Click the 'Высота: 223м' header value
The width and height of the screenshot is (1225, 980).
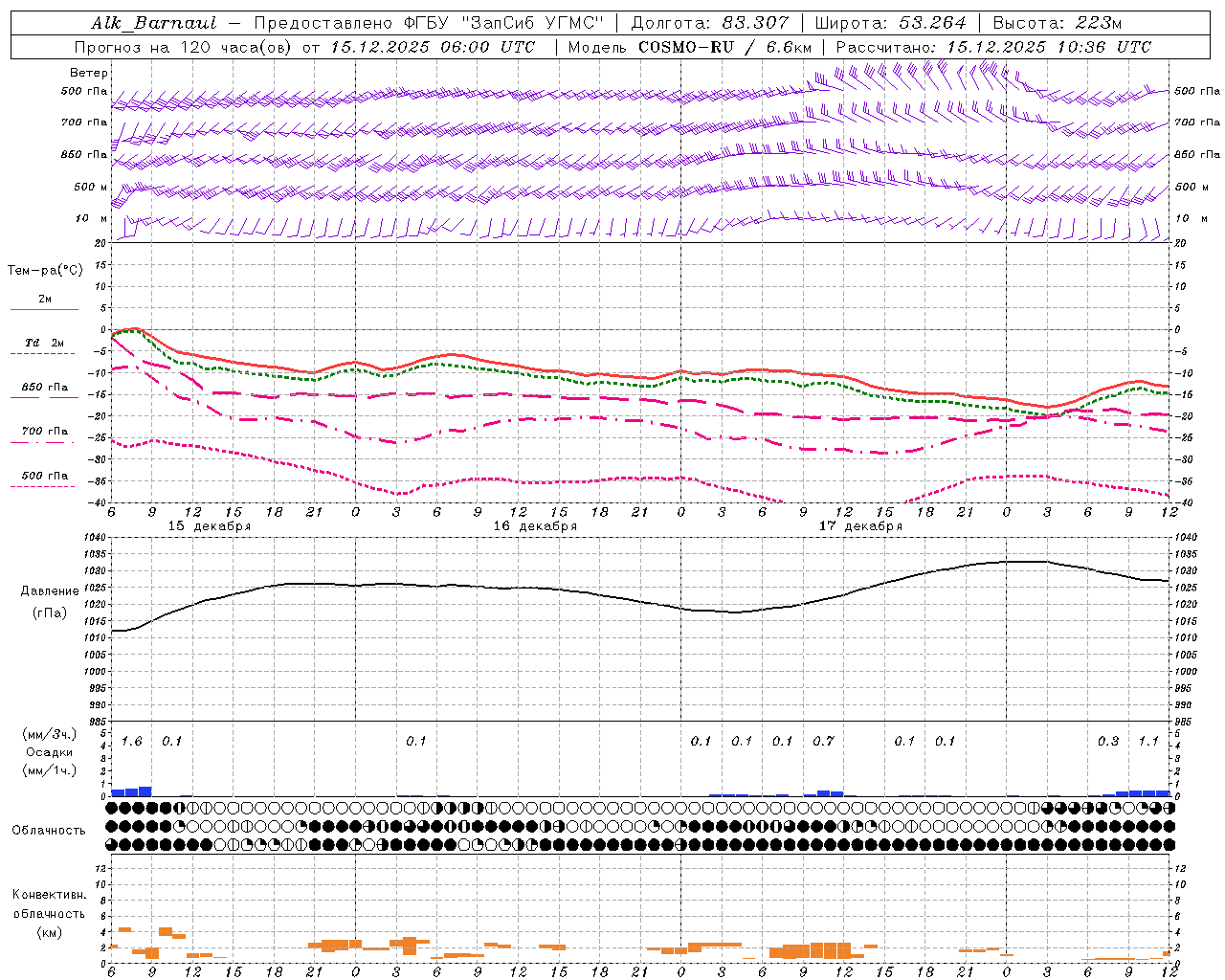click(x=1058, y=23)
